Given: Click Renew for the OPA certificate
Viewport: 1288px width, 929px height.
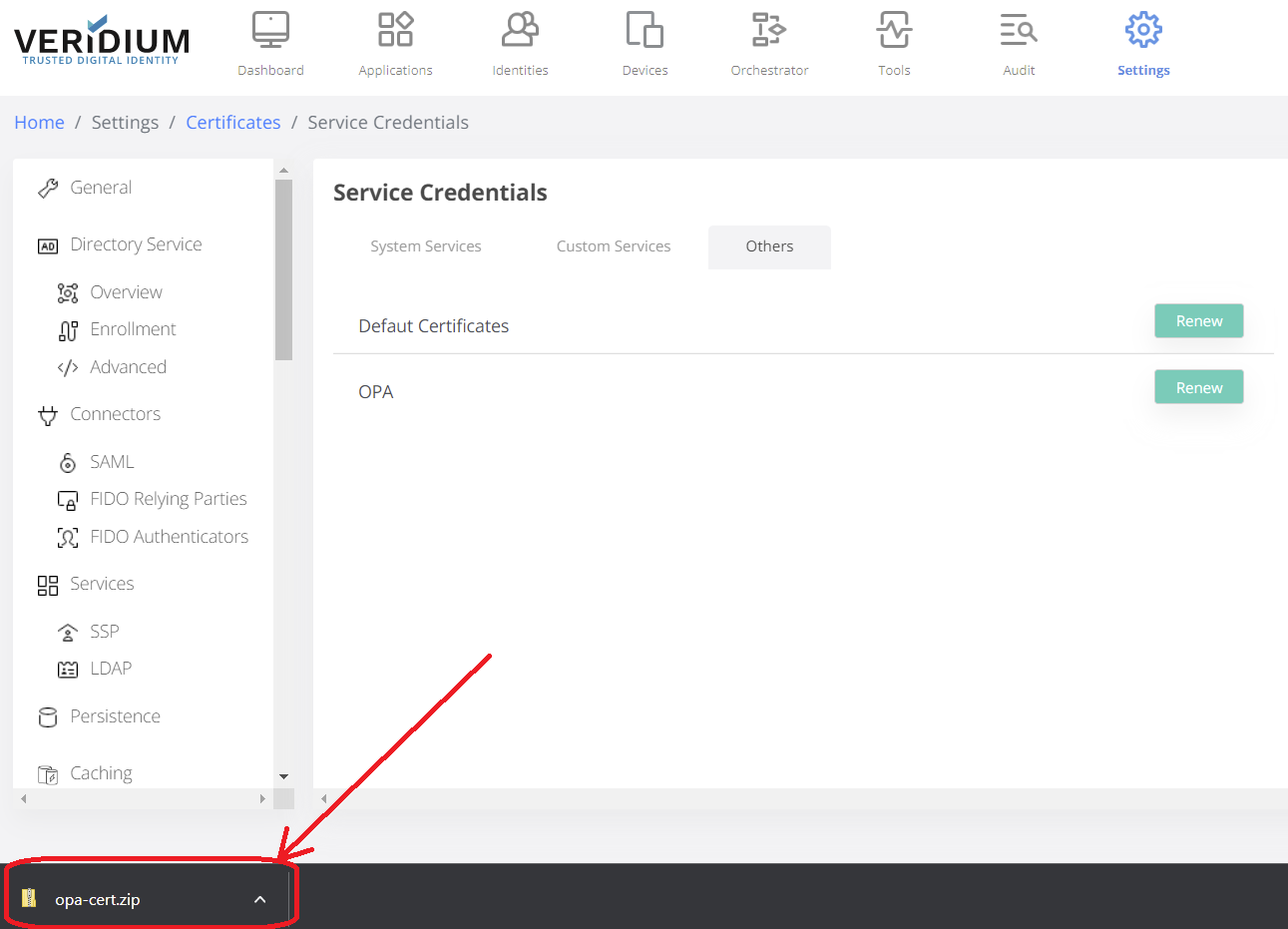Looking at the screenshot, I should coord(1198,387).
